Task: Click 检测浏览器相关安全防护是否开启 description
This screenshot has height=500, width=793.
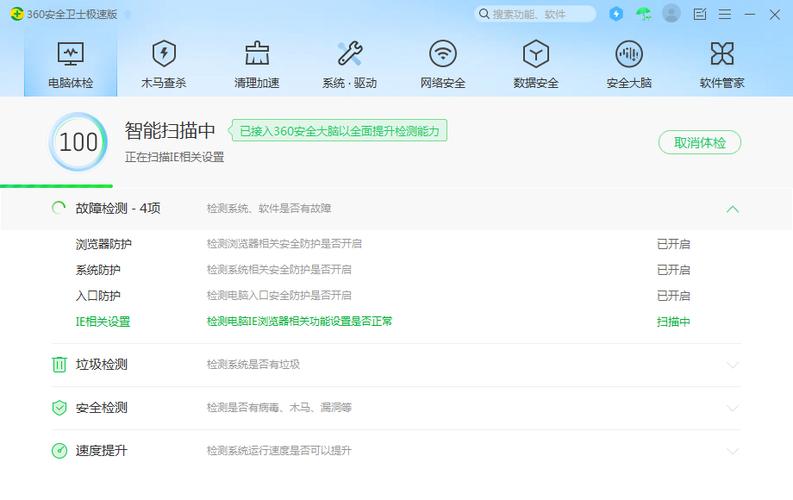Action: click(x=284, y=244)
